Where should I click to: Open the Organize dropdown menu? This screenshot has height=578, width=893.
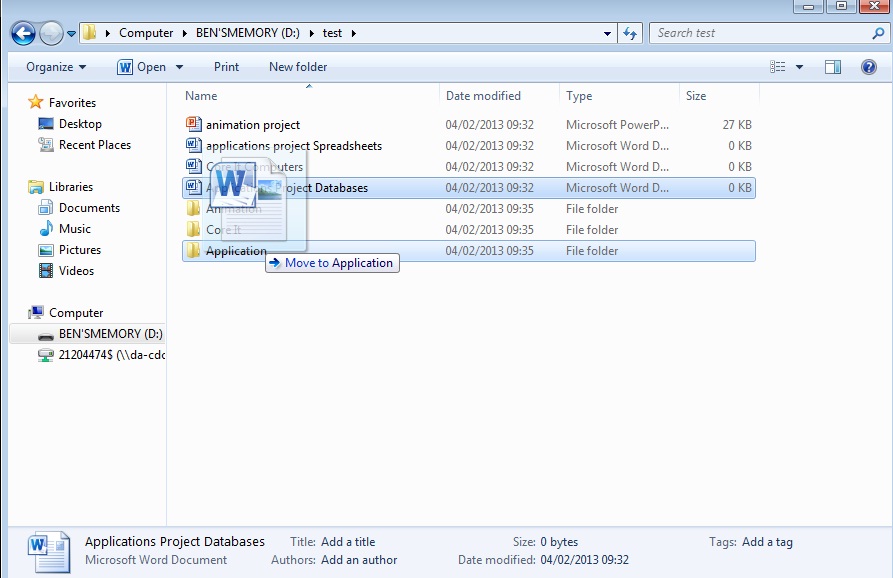point(54,67)
